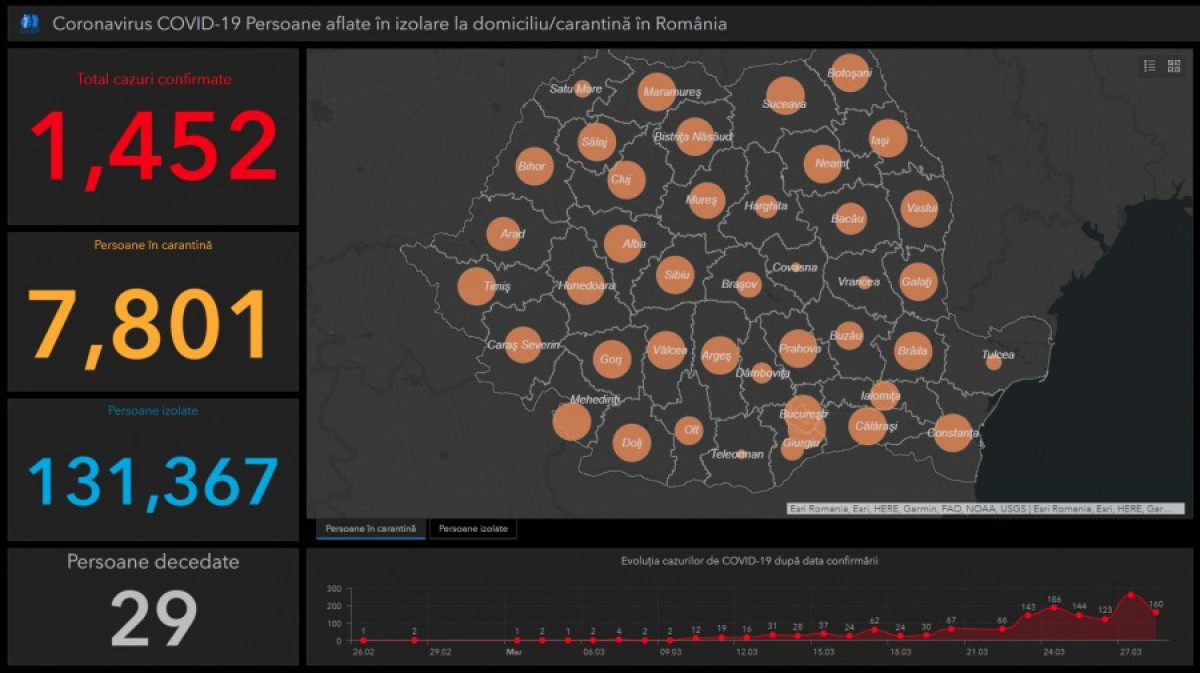Image resolution: width=1200 pixels, height=673 pixels.
Task: Select the Tulcea county bubble marker
Action: click(x=993, y=362)
